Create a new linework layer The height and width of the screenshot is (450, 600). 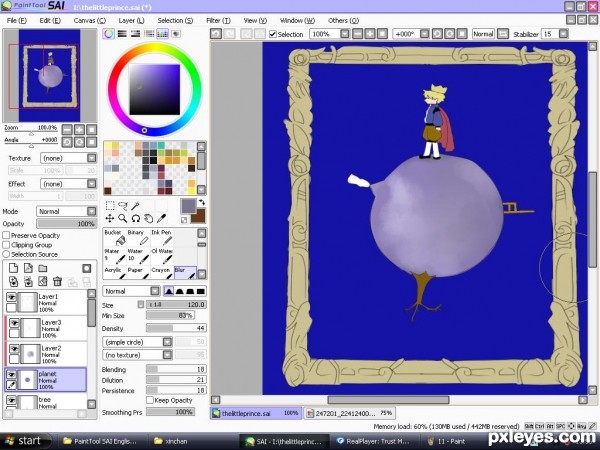(28, 268)
